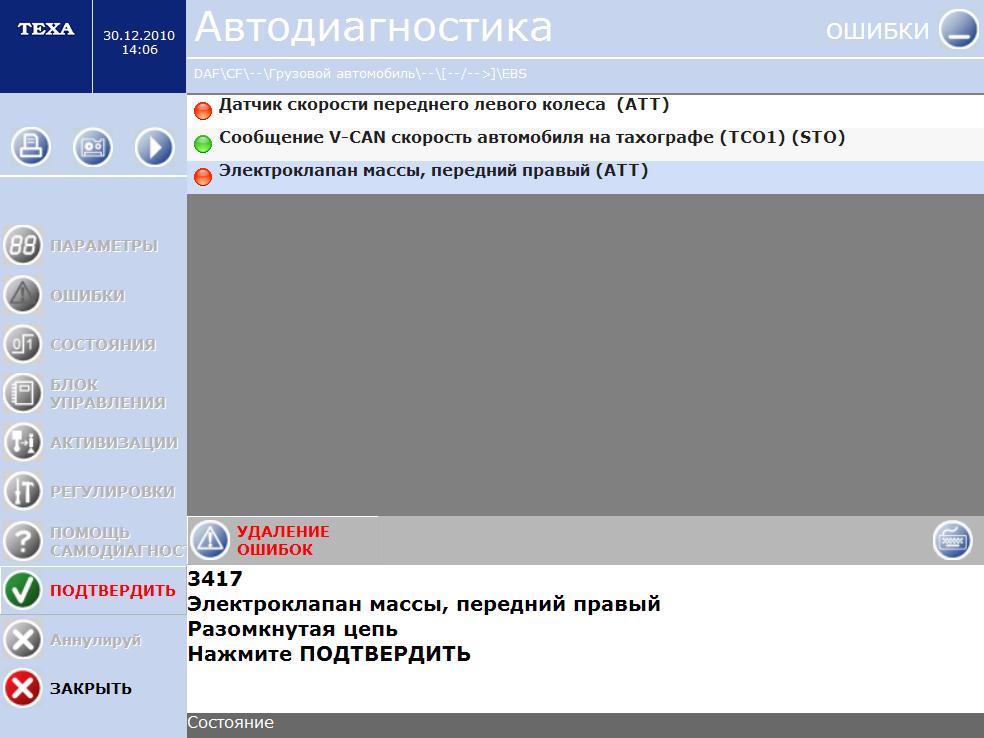This screenshot has width=984, height=738.
Task: Click the УДАЛЕНИЕ ОШИБОК red heading
Action: tap(283, 540)
